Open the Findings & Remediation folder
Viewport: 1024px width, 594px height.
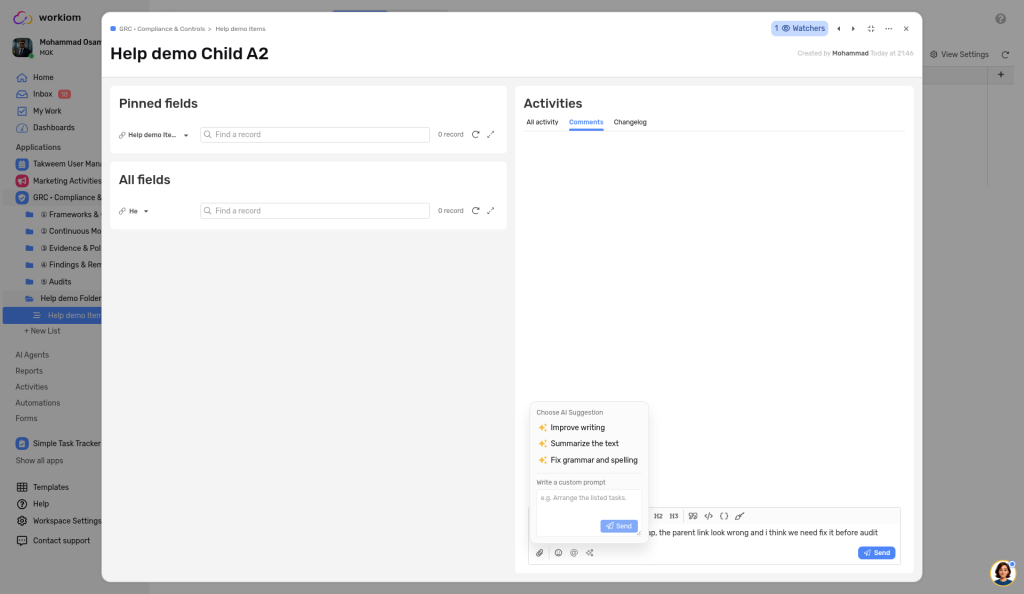coord(63,265)
